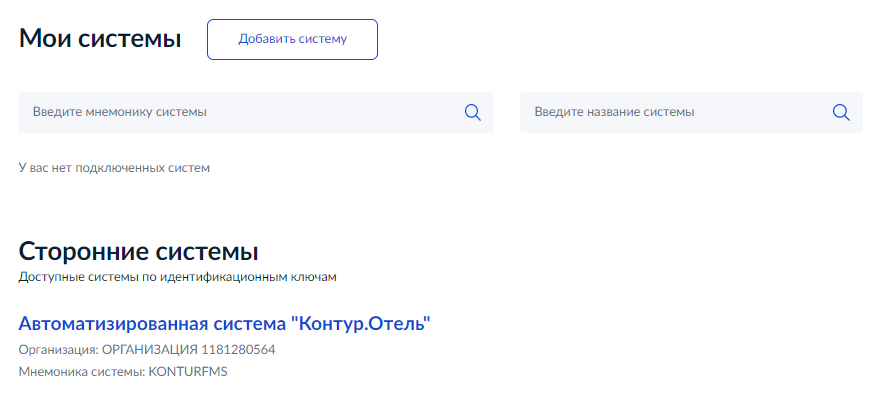Select the Сторонние системы heading

click(x=138, y=251)
